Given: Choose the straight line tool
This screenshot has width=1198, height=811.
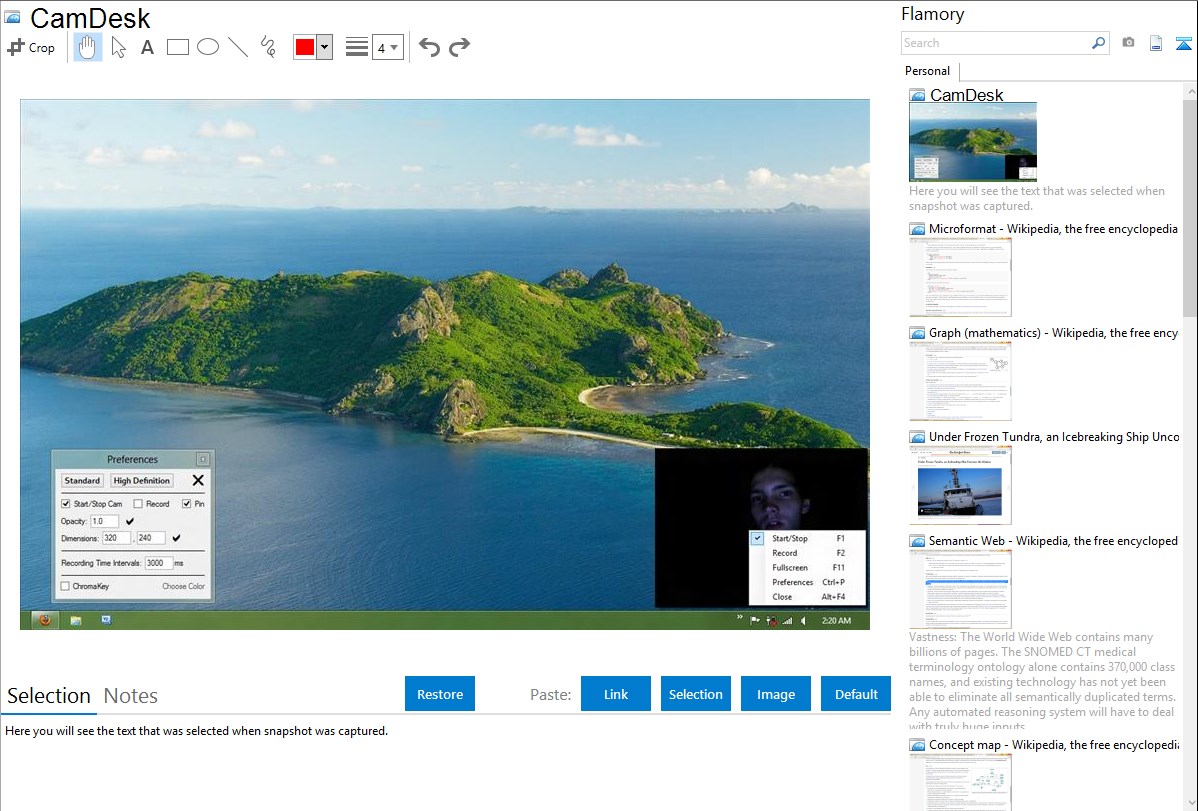Looking at the screenshot, I should 238,47.
